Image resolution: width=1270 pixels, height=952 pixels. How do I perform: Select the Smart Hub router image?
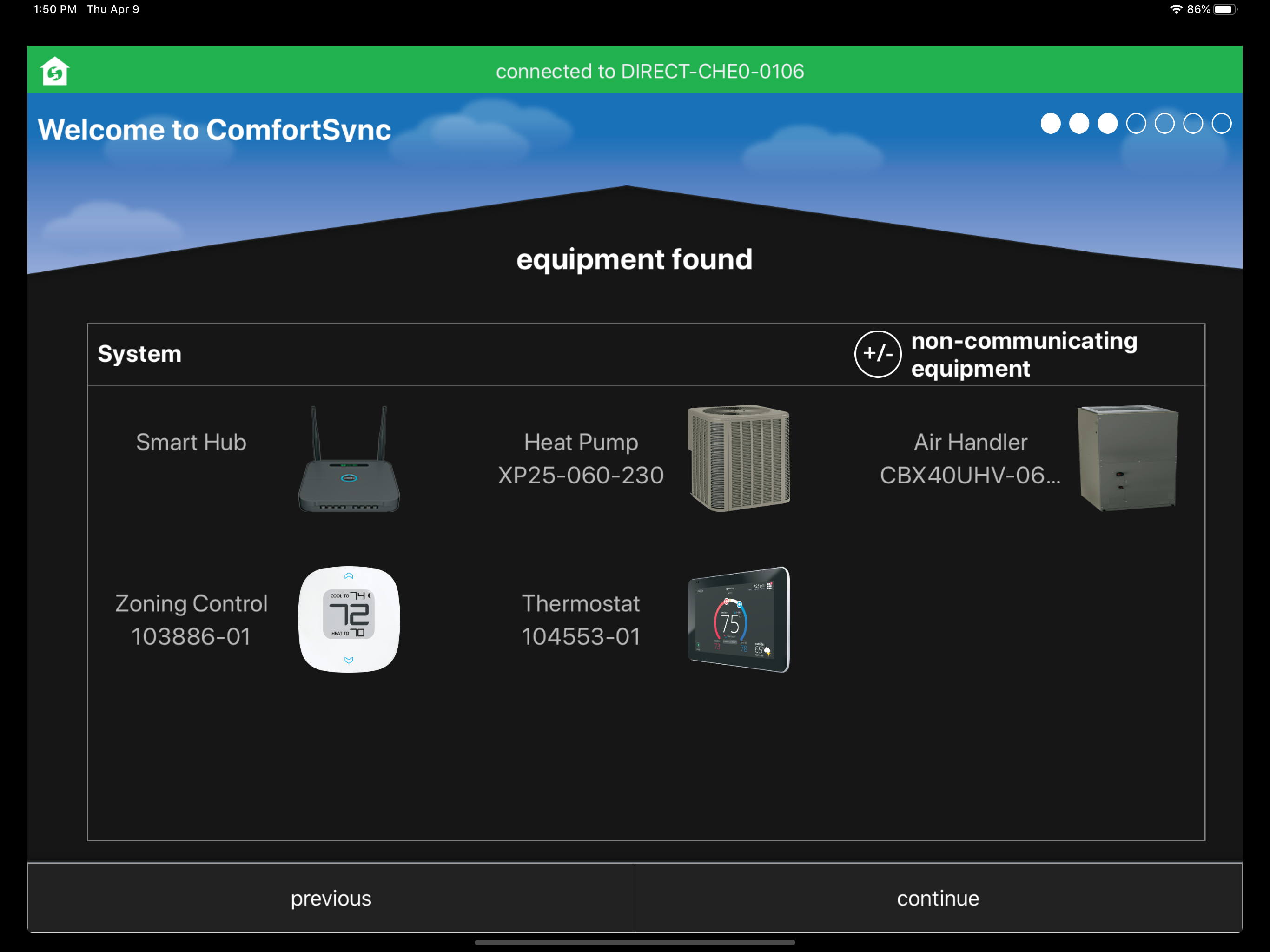tap(349, 459)
